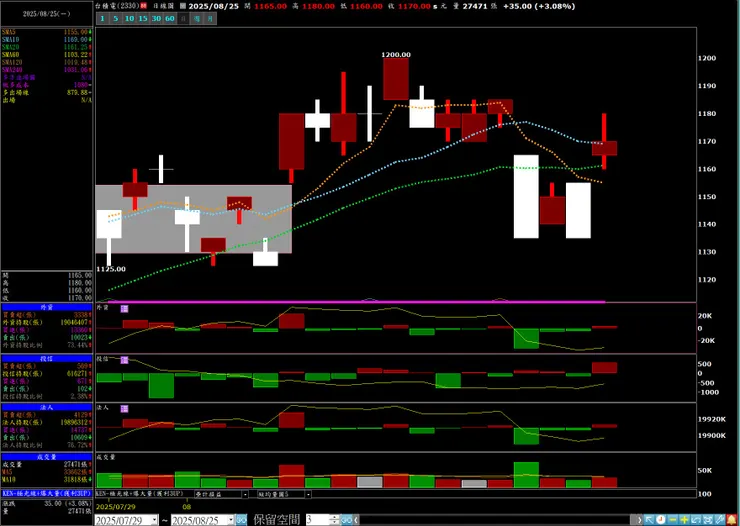
Task: Click the yellow minus zoom-out icon
Action: [x=673, y=520]
